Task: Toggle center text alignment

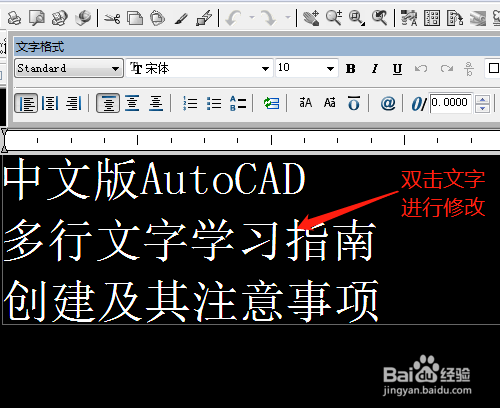Action: click(x=50, y=103)
